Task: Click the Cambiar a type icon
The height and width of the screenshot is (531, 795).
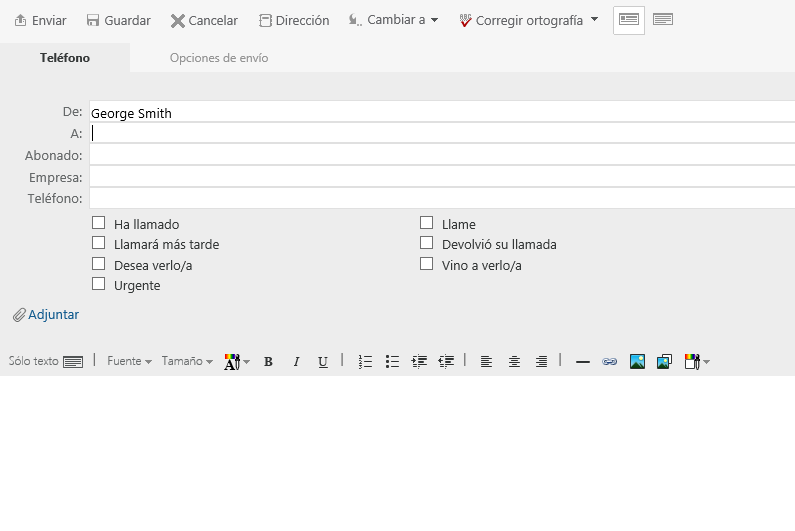Action: coord(355,20)
